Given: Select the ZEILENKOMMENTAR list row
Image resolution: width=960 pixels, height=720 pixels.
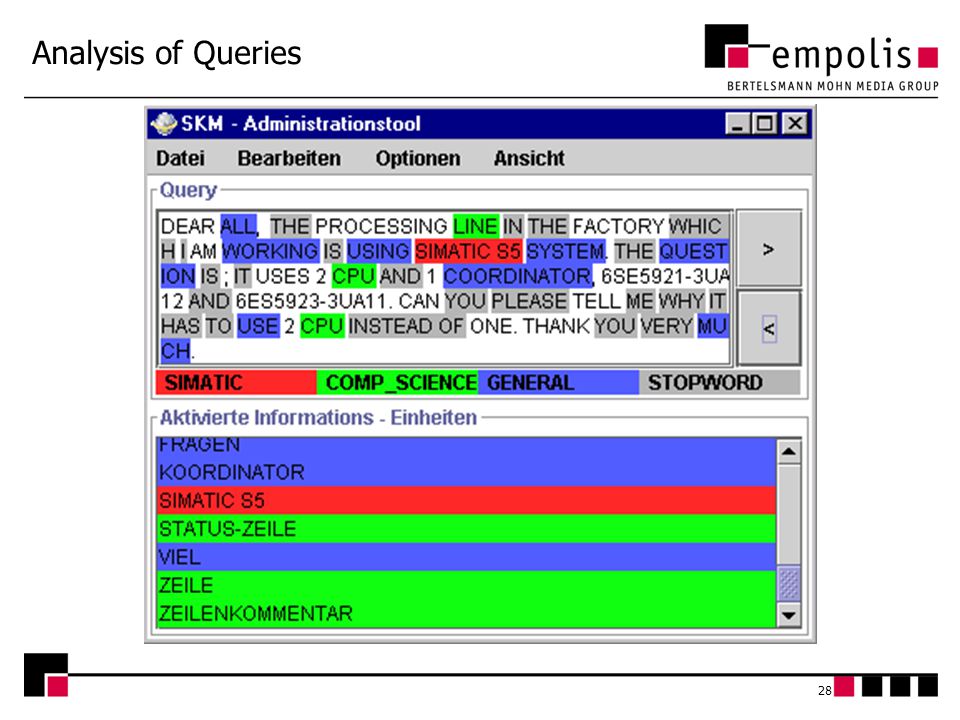Looking at the screenshot, I should pos(467,613).
